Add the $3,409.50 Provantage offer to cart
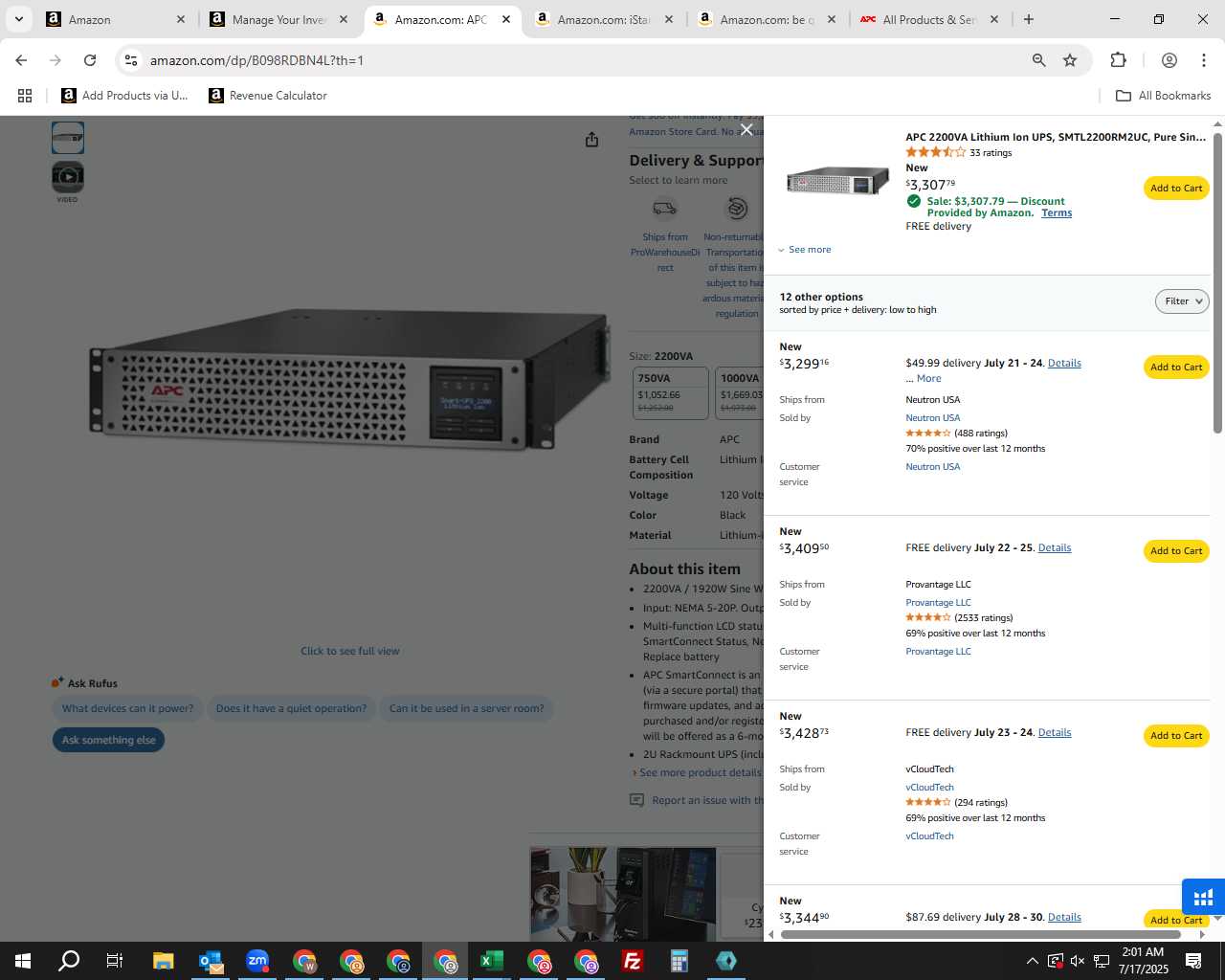1225x980 pixels. [1176, 551]
